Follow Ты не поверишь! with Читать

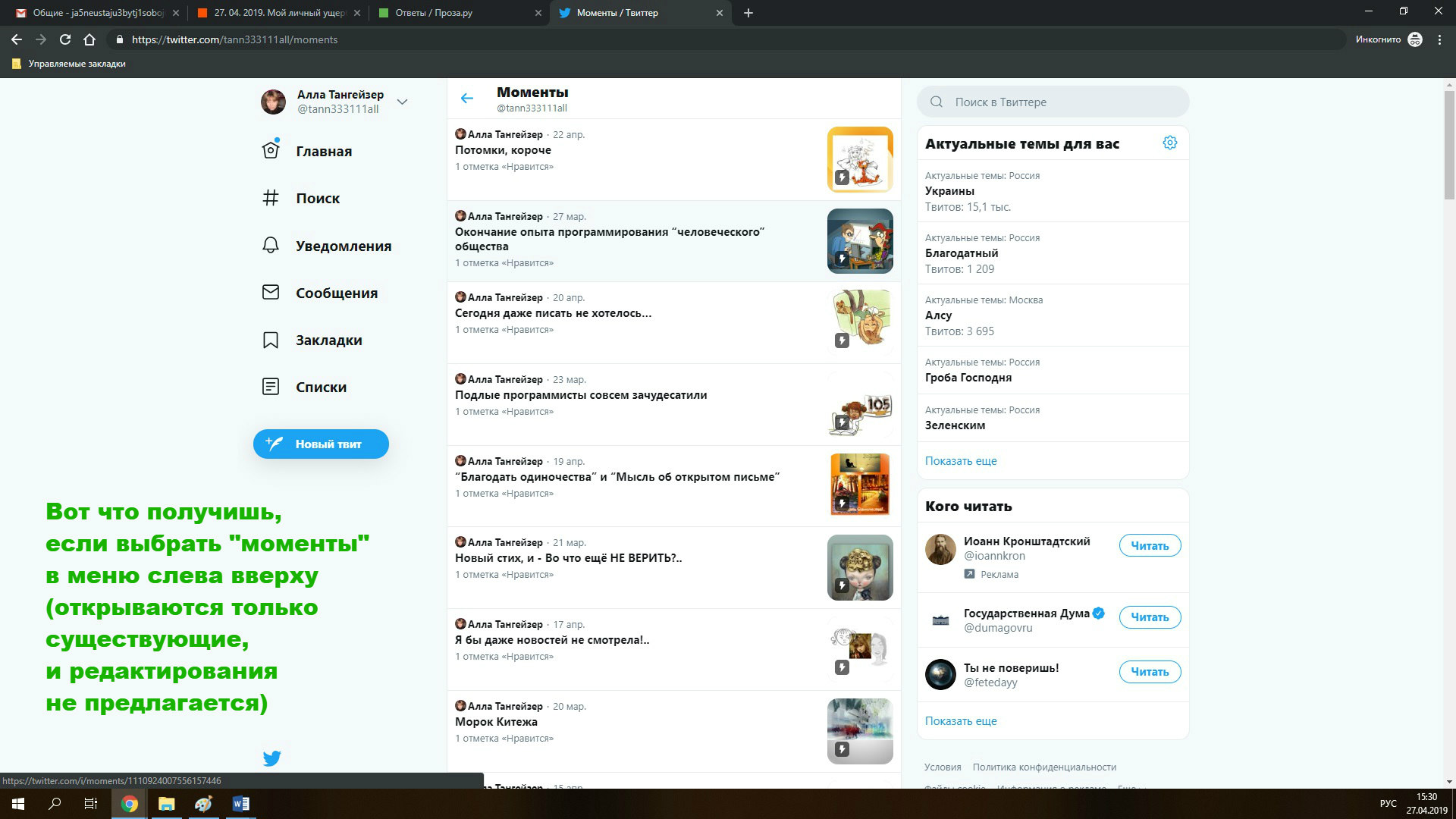(1150, 671)
